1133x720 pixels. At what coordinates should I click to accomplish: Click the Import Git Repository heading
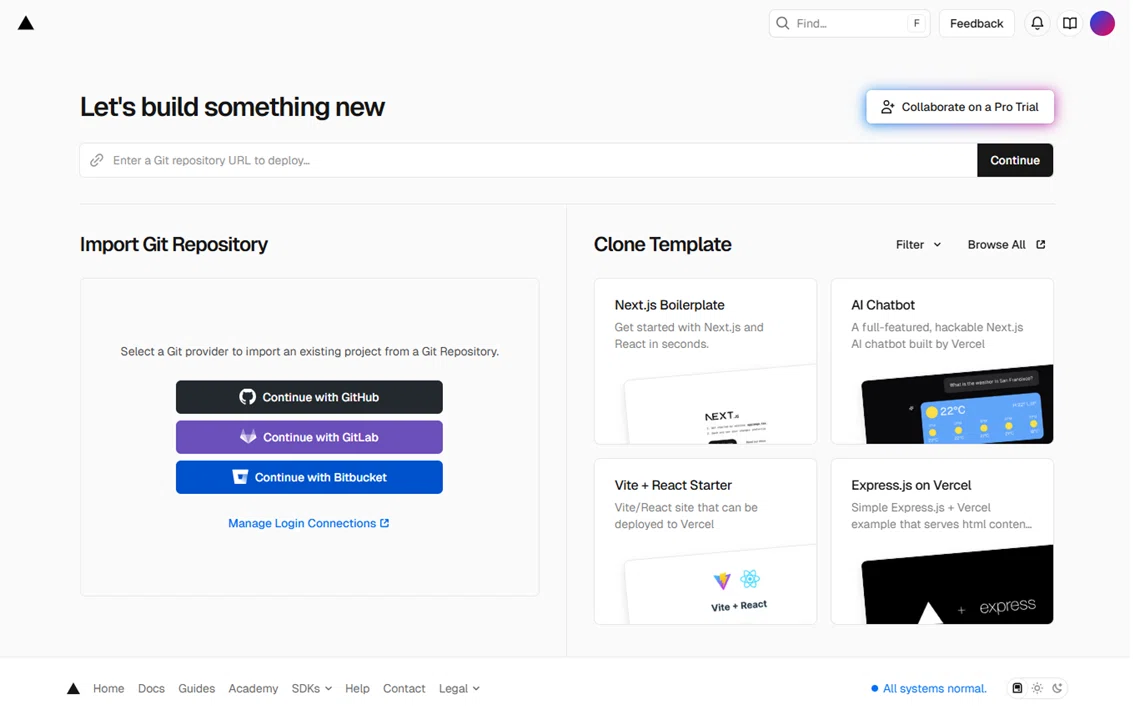174,244
